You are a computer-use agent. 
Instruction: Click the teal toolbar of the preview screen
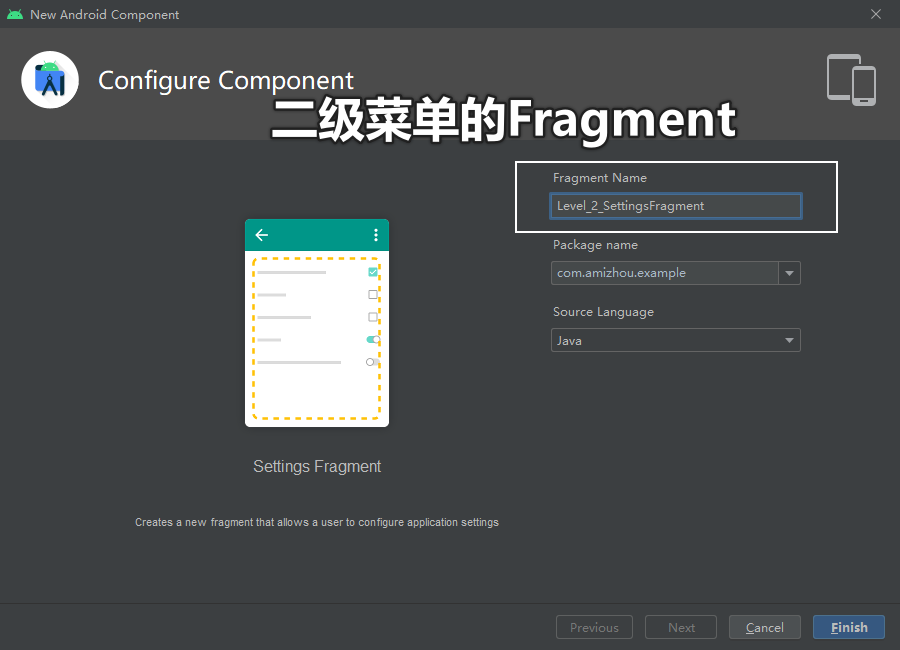coord(317,234)
